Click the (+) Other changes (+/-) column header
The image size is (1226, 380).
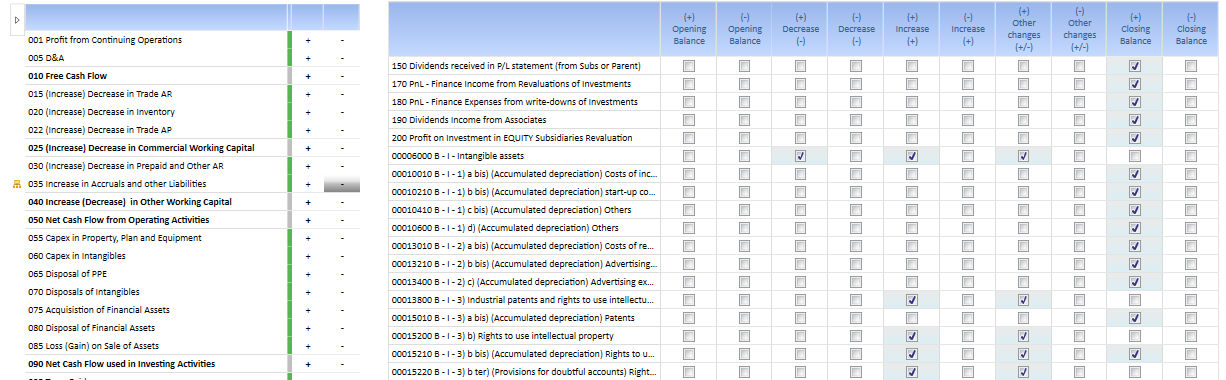[1023, 28]
